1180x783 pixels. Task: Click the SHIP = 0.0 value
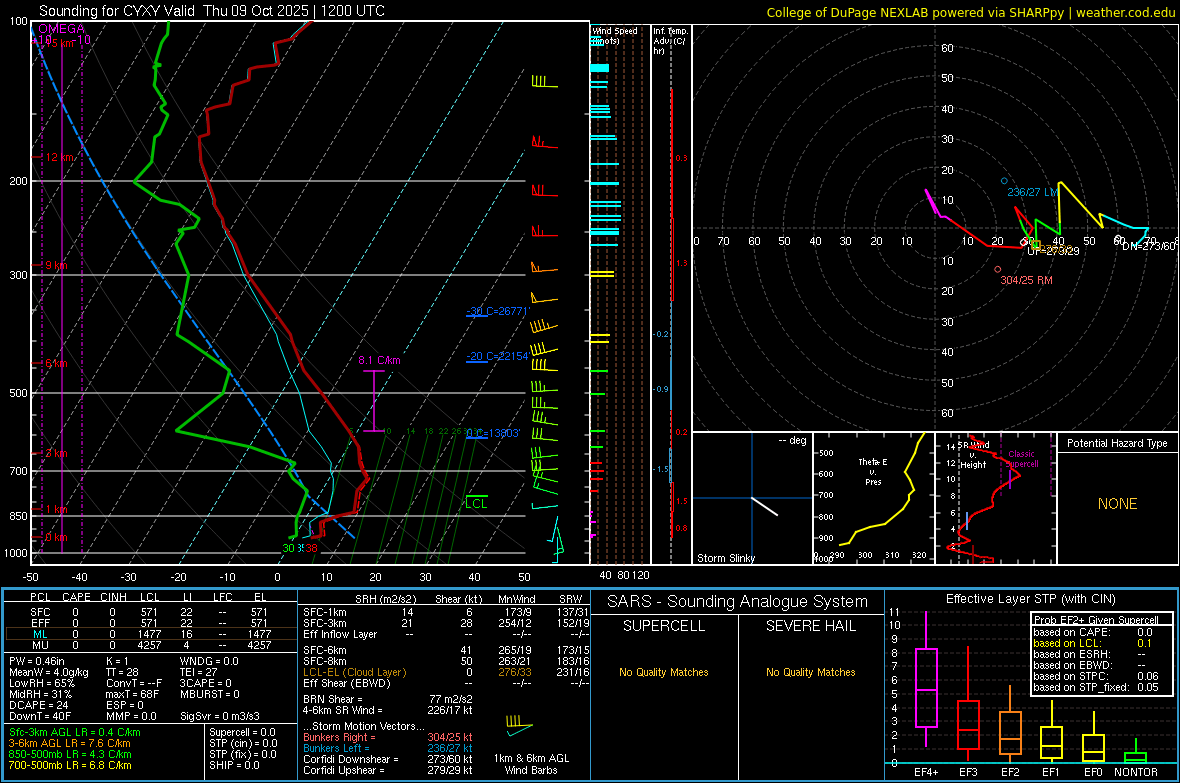tap(232, 765)
